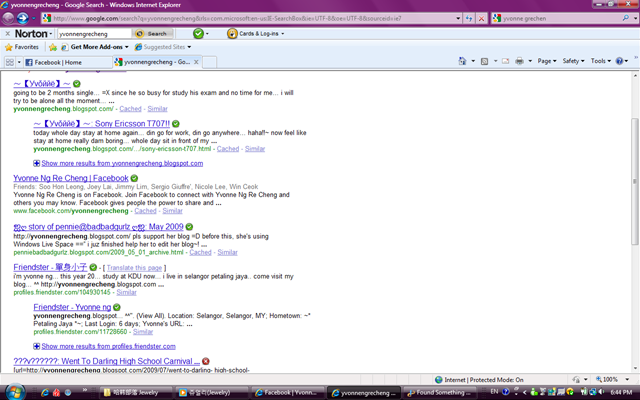
Task: Open Norton Cards & Log-ins
Action: (256, 33)
